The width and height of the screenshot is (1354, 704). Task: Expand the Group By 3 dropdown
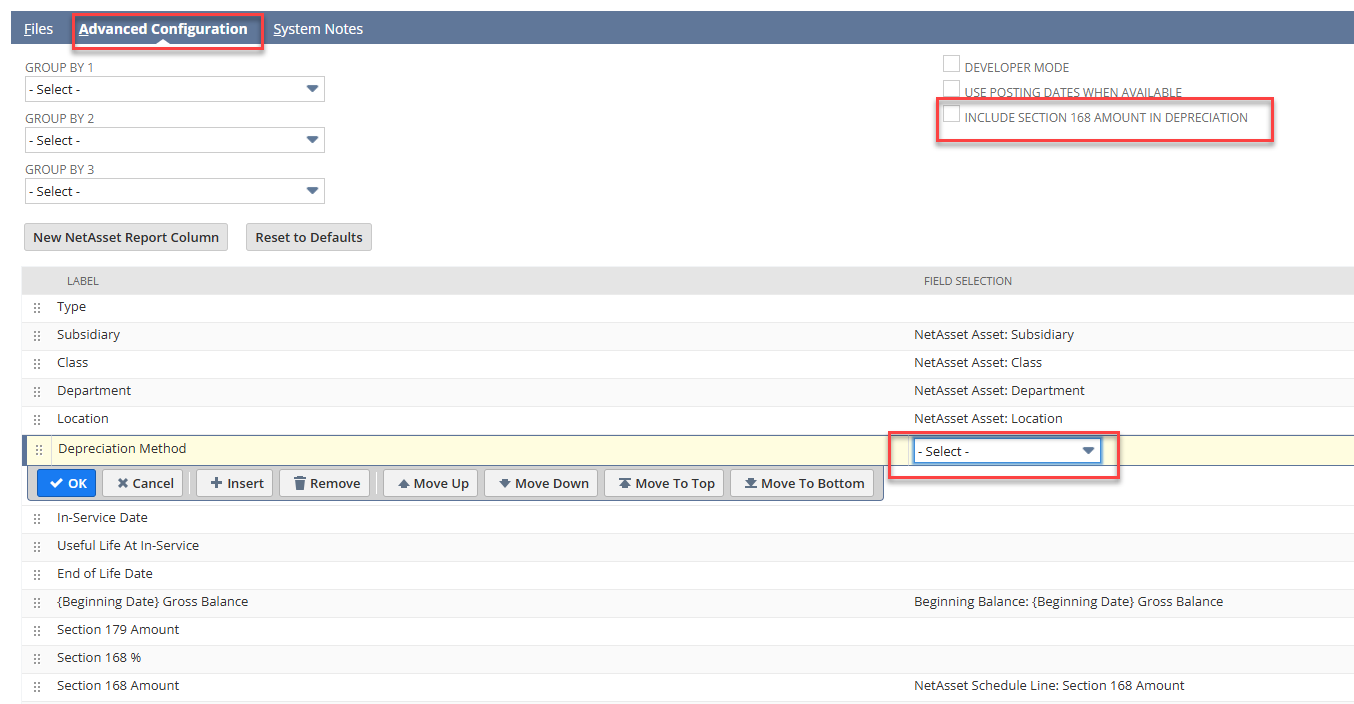(x=174, y=191)
